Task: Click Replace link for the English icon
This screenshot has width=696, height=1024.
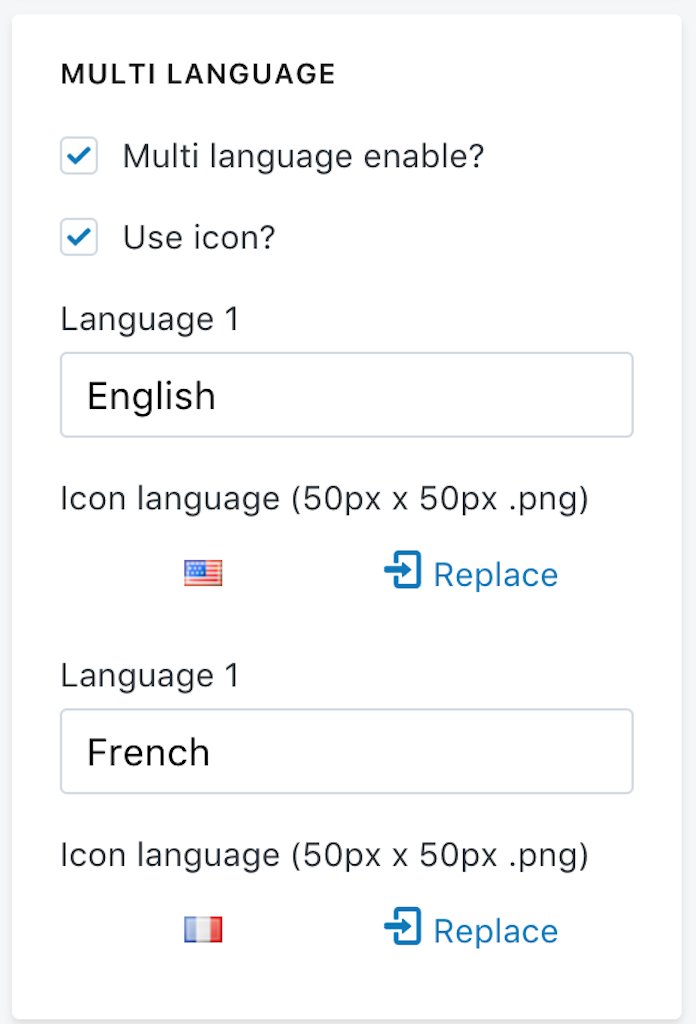Action: pyautogui.click(x=495, y=575)
